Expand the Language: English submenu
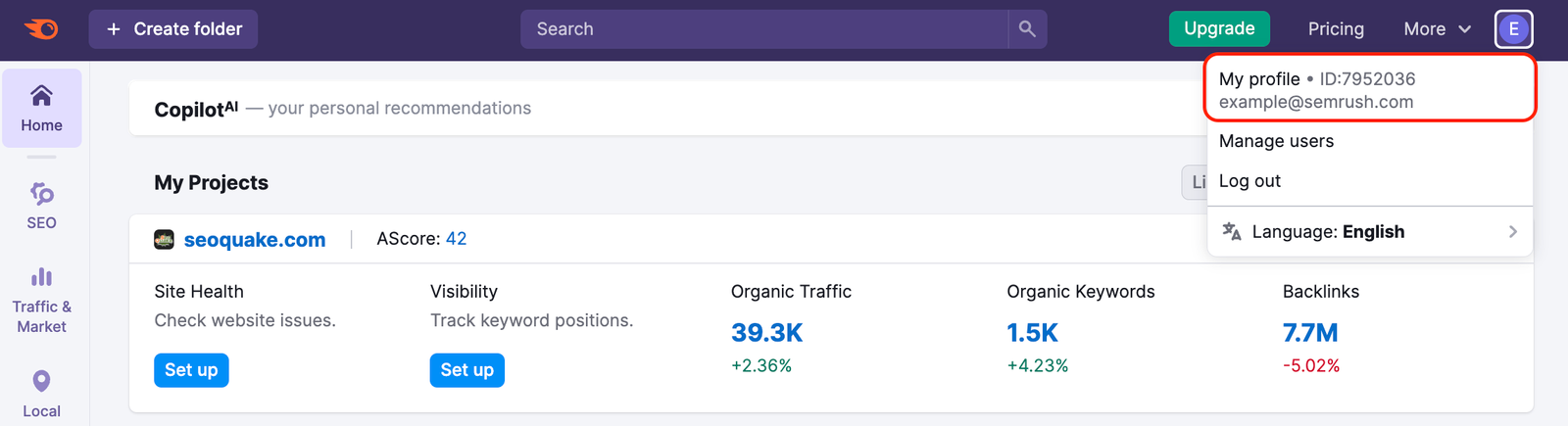1568x426 pixels. pos(1369,232)
